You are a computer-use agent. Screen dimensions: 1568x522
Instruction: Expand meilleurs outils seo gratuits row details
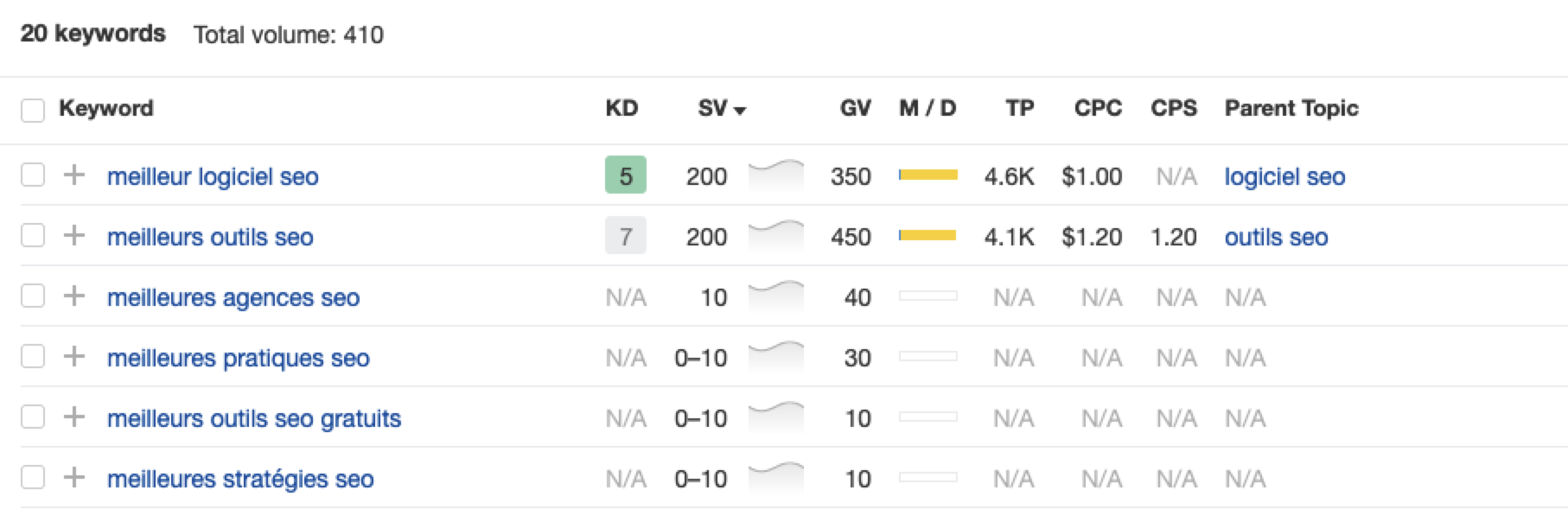point(74,417)
